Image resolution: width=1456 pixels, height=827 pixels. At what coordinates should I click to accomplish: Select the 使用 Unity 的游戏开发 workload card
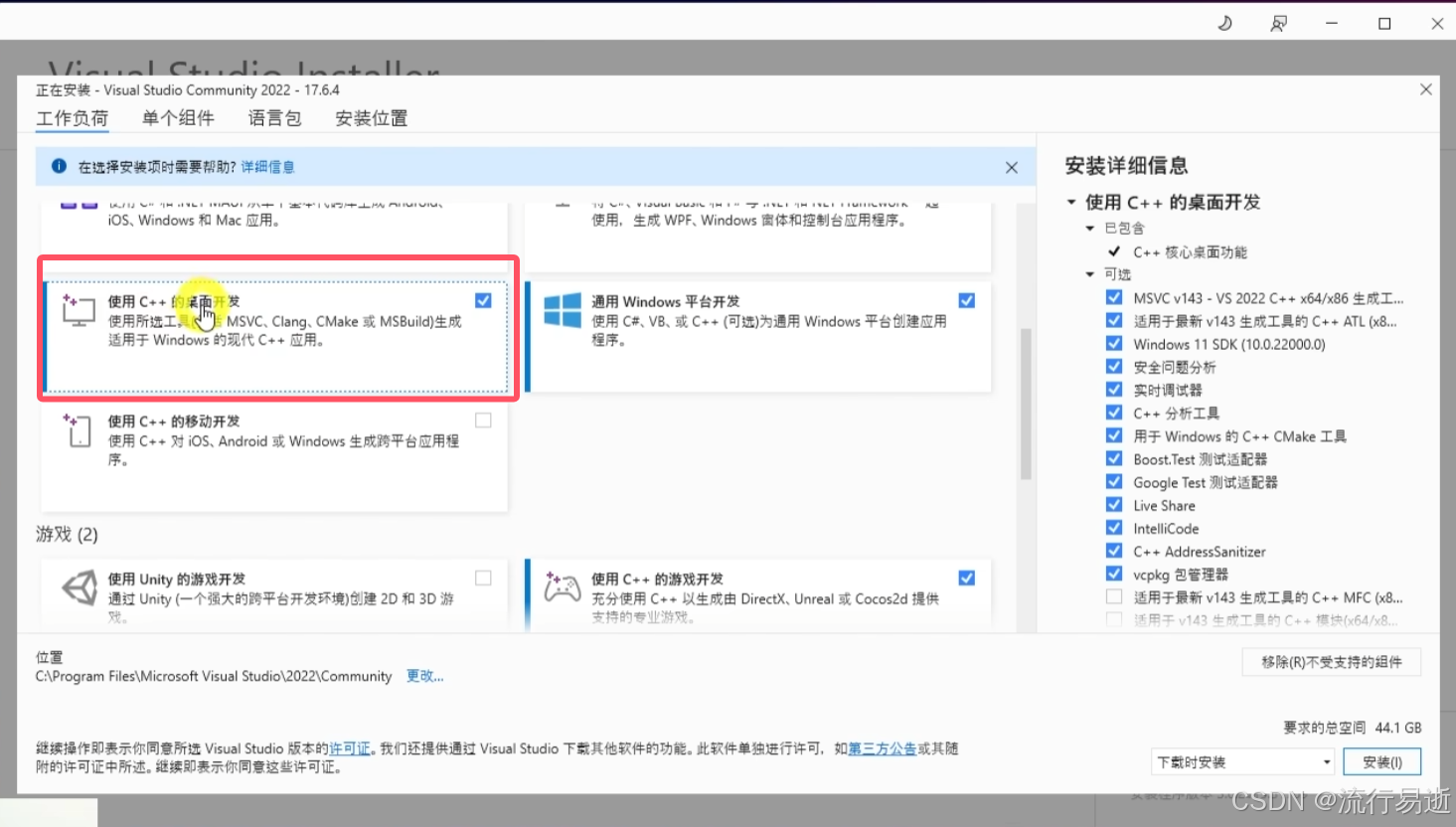(x=274, y=594)
